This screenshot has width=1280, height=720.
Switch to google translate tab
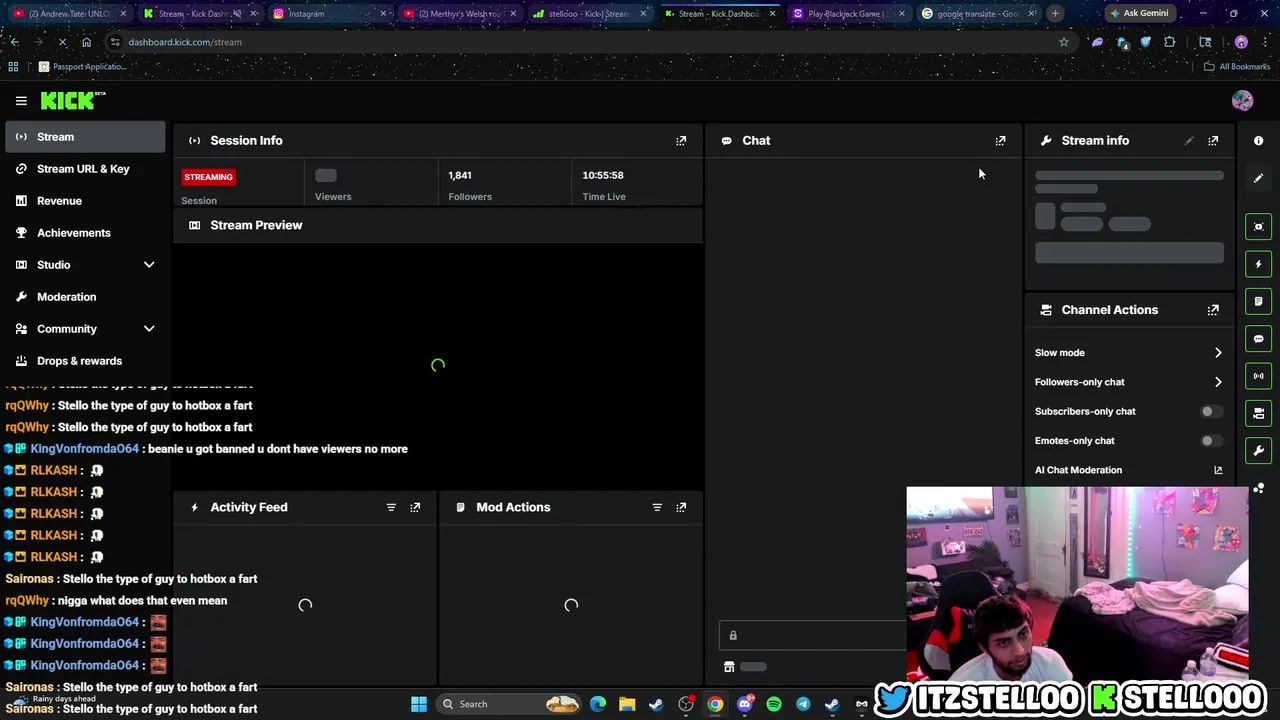point(977,14)
